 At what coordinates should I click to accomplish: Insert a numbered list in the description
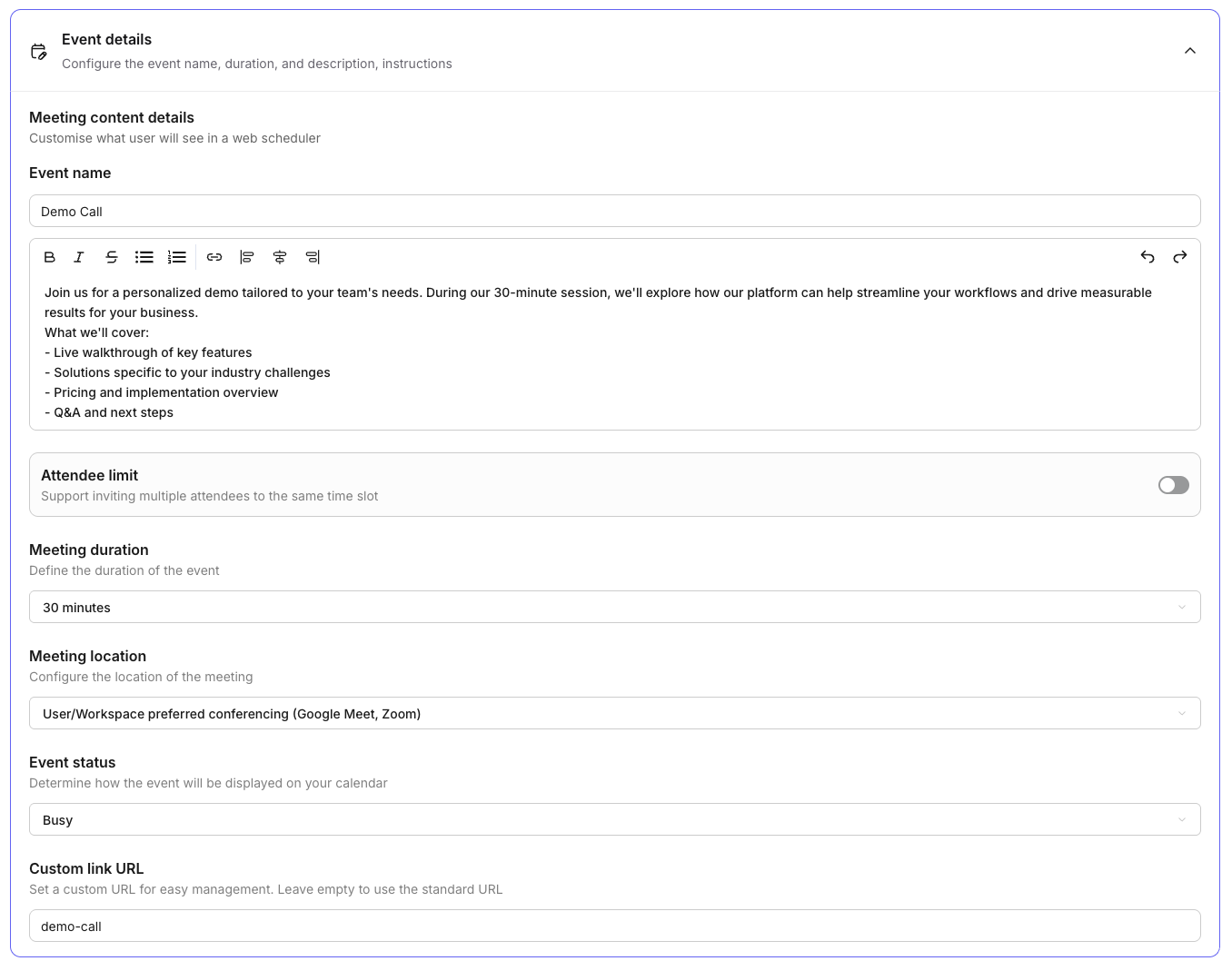click(177, 257)
